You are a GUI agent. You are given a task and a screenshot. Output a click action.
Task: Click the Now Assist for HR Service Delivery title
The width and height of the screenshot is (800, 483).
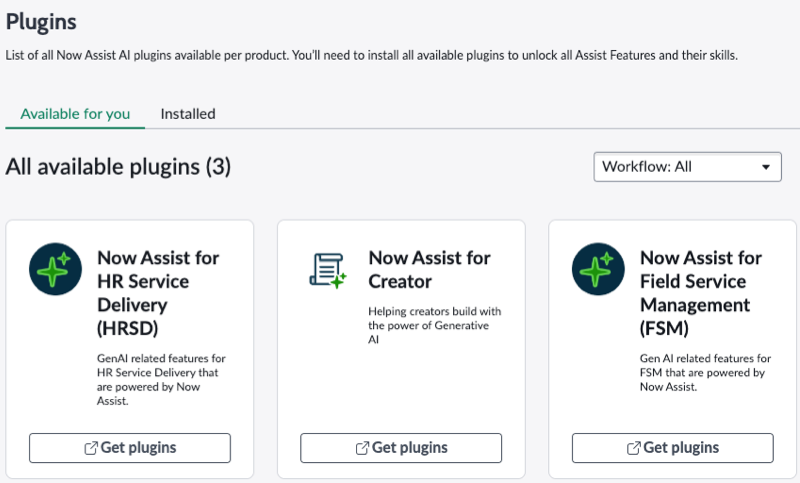click(x=158, y=293)
